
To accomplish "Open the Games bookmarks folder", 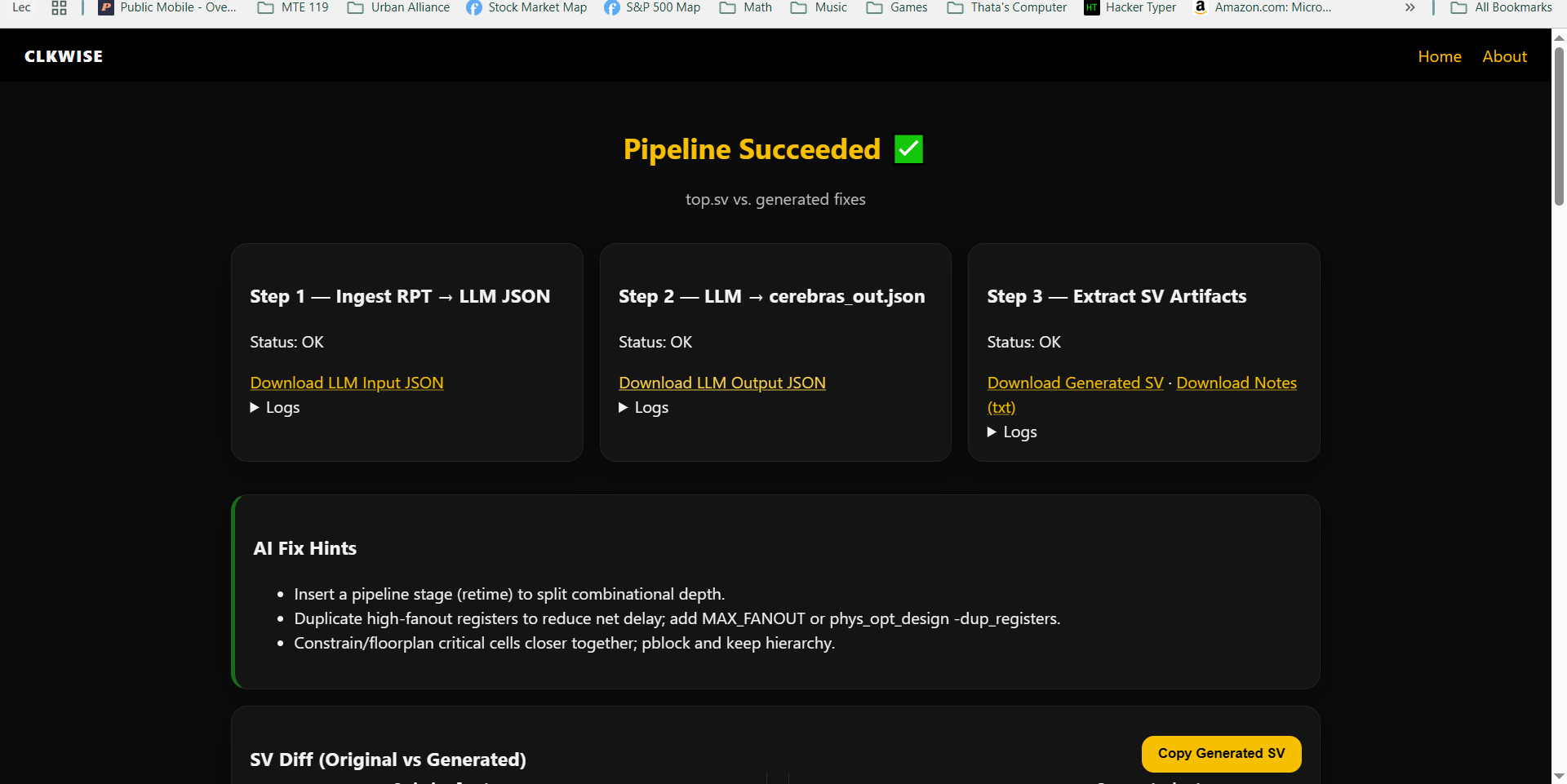I will (897, 7).
